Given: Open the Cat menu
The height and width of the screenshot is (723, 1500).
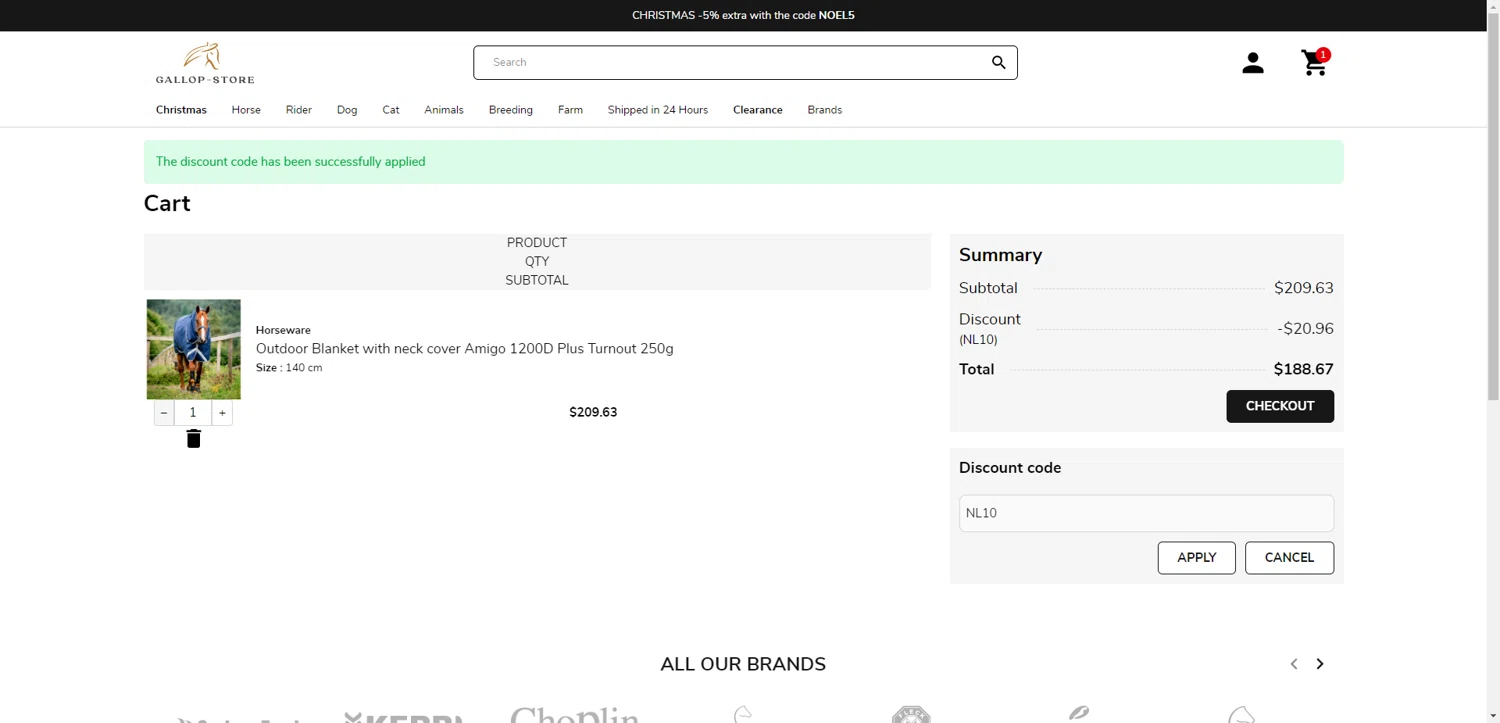Looking at the screenshot, I should coord(391,110).
